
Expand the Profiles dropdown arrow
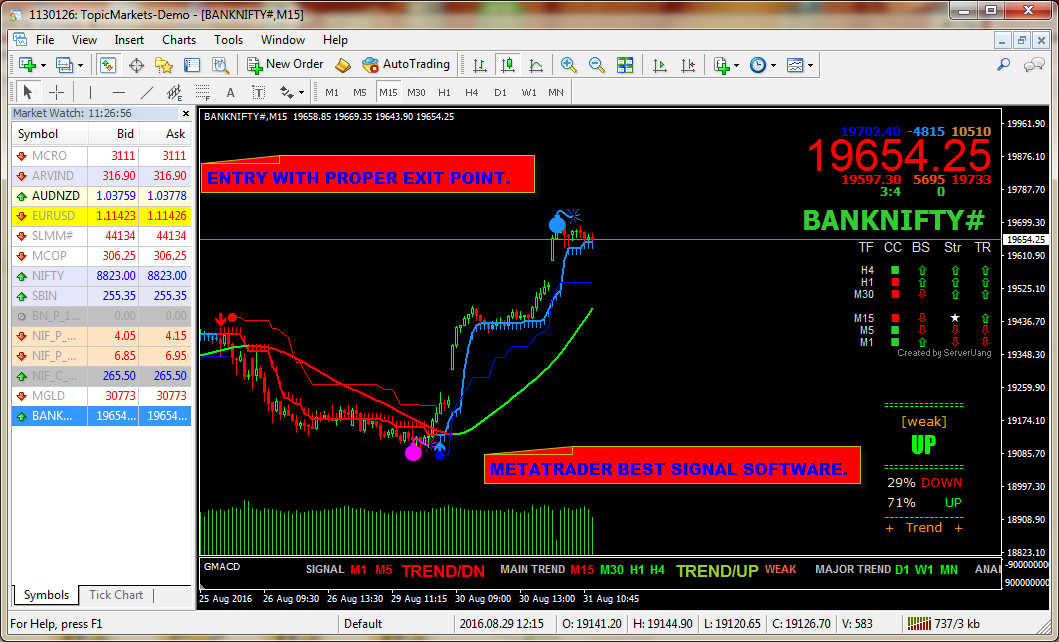pos(80,65)
